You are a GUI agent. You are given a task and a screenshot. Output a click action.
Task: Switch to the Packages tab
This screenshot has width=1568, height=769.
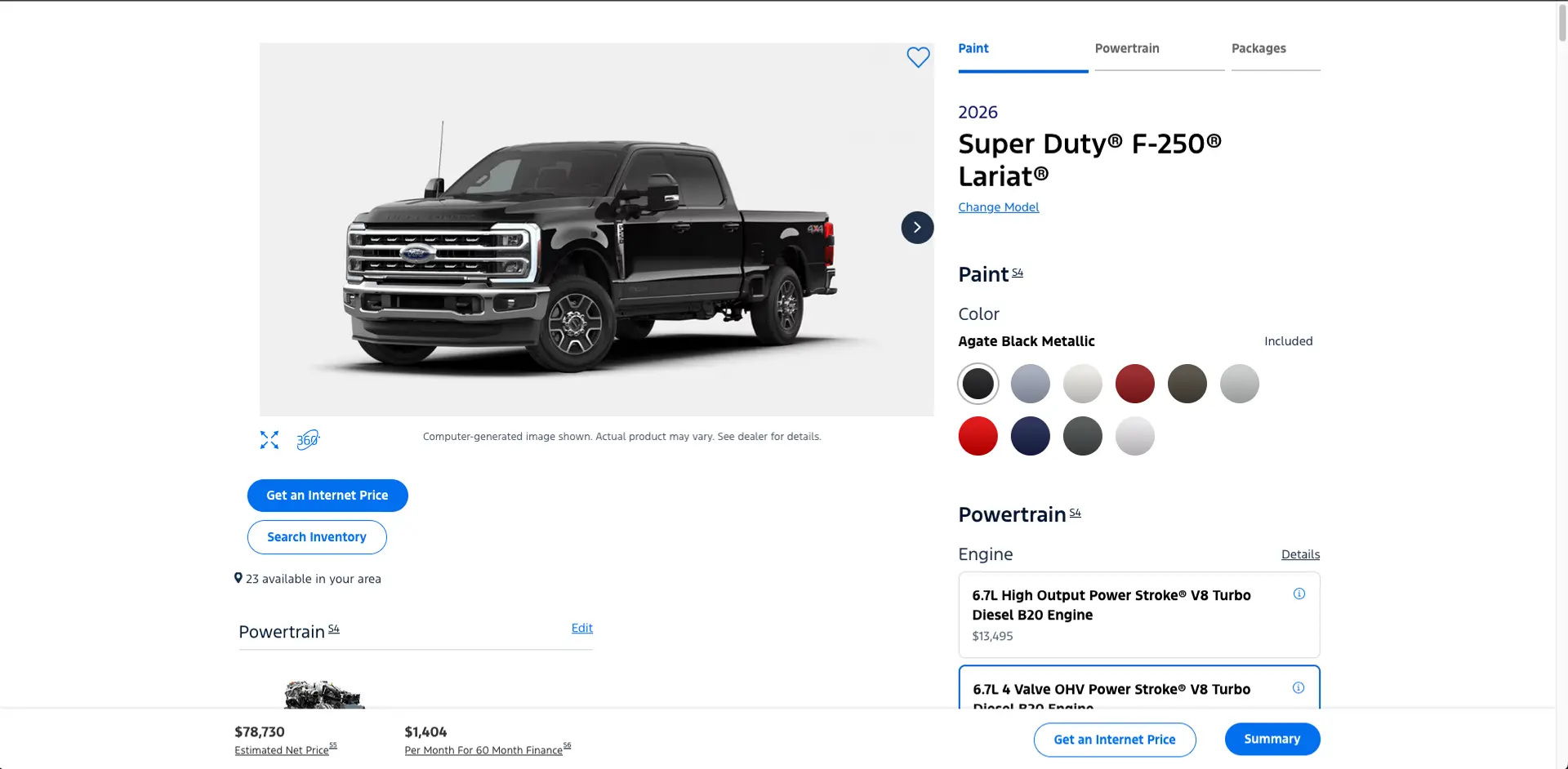1258,48
